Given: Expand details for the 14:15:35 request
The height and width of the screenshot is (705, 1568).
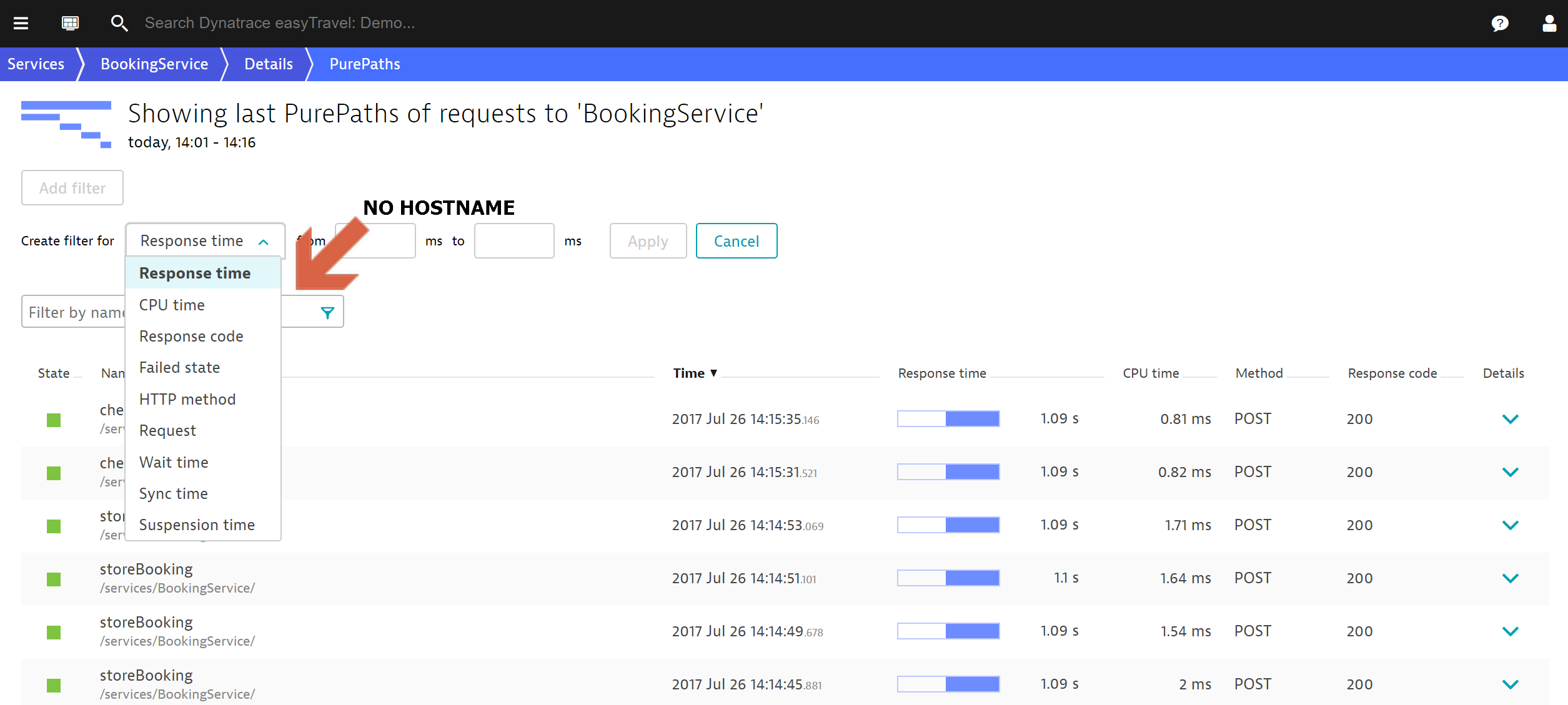Looking at the screenshot, I should (x=1510, y=419).
